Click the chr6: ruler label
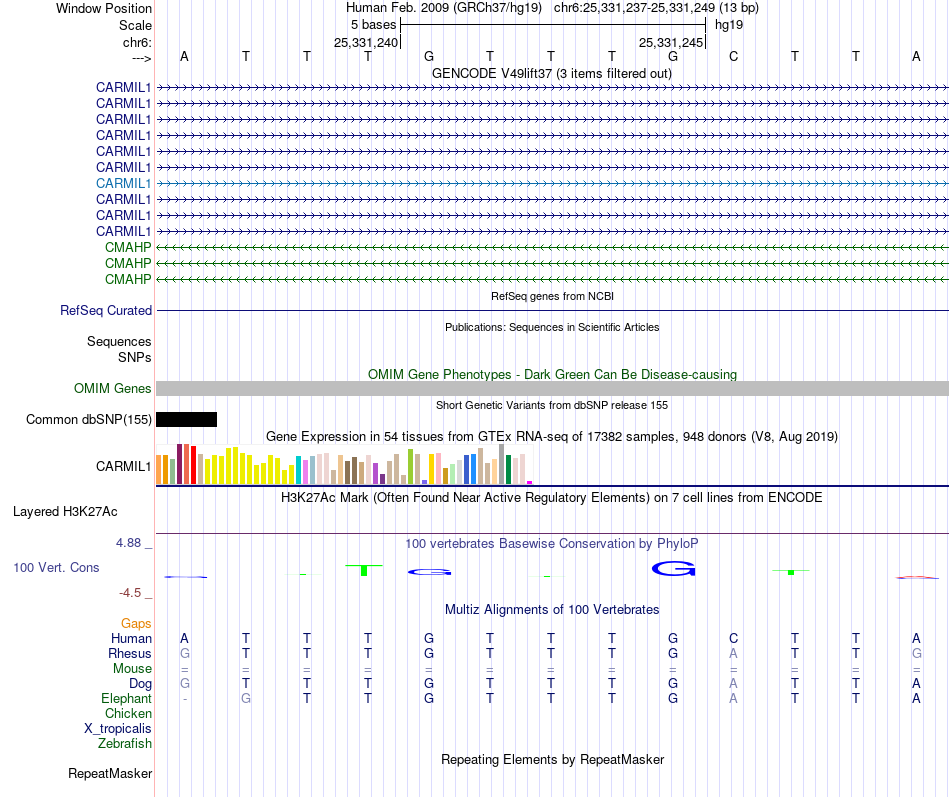The image size is (950, 797). [x=137, y=42]
